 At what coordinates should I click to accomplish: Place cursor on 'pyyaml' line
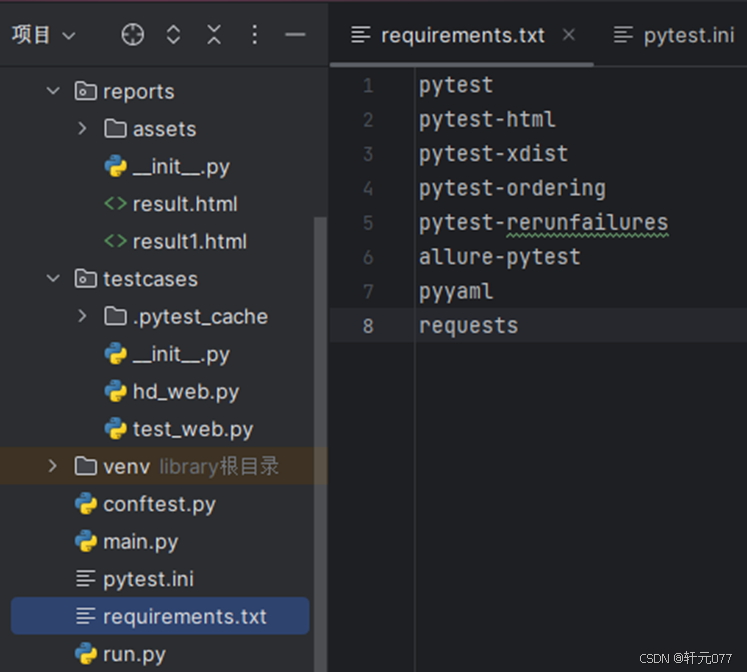coord(455,291)
